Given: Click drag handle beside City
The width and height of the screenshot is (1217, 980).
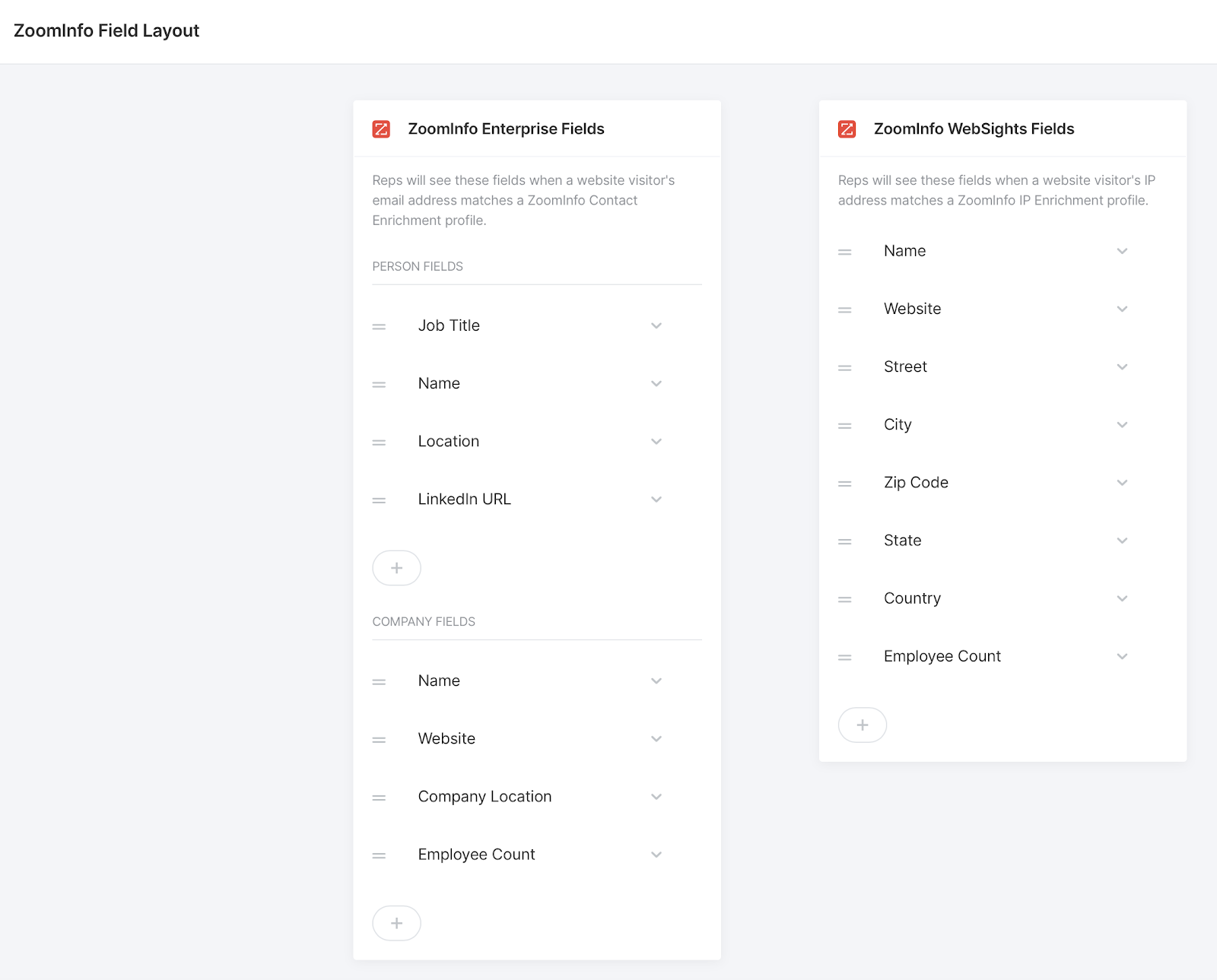Looking at the screenshot, I should point(844,426).
